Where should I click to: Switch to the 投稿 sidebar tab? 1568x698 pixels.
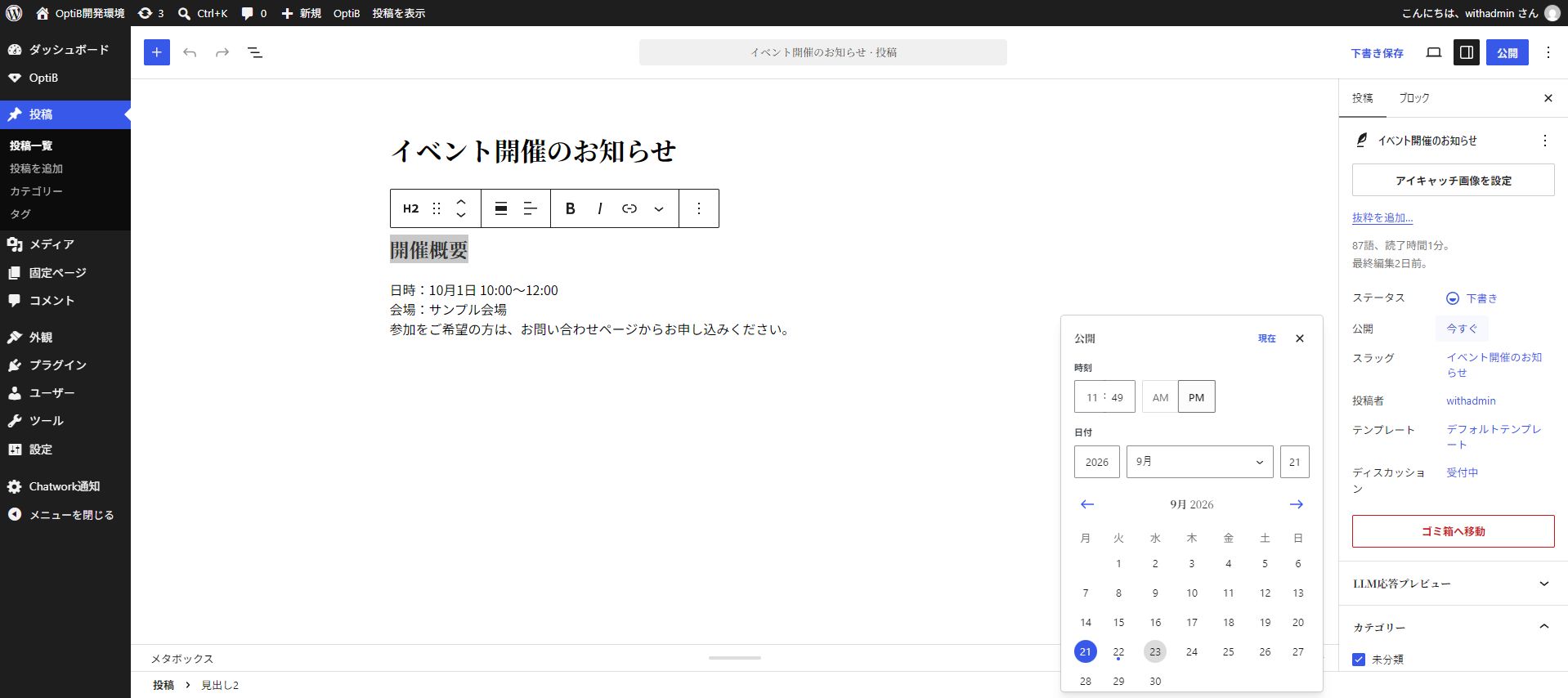click(1363, 98)
